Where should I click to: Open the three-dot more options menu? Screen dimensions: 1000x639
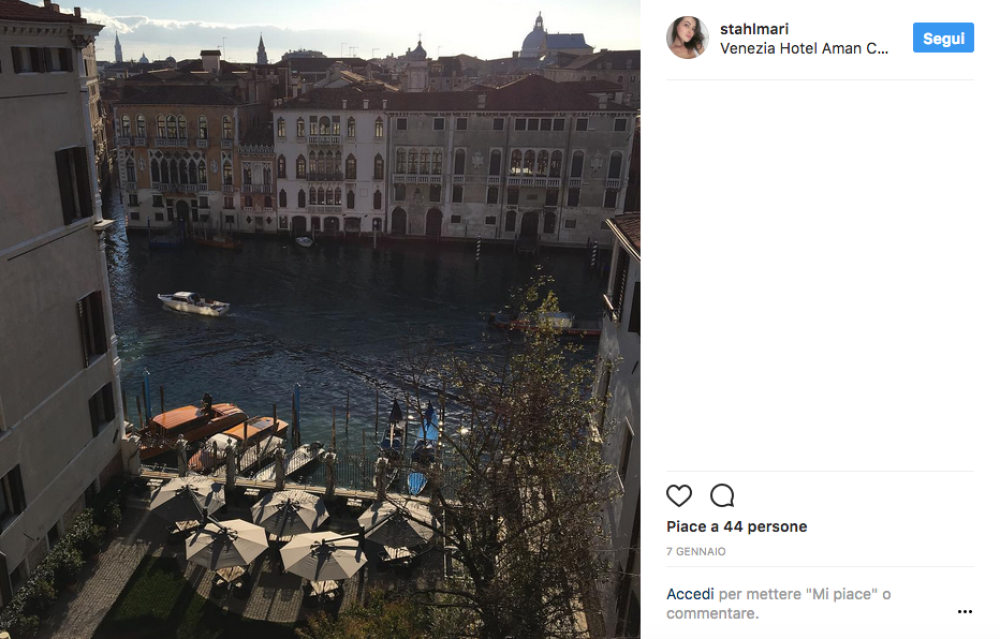pos(965,612)
